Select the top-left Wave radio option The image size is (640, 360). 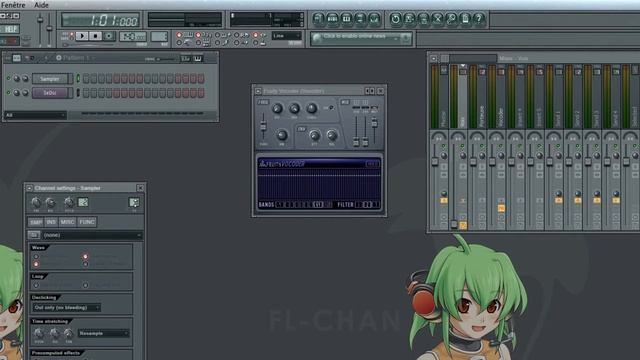click(x=36, y=257)
